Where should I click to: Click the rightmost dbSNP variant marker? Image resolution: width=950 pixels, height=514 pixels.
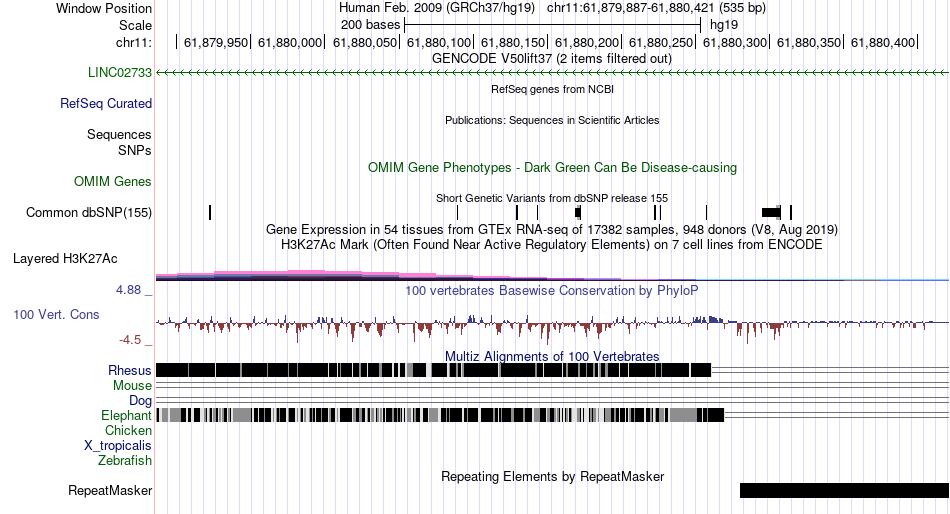pyautogui.click(x=791, y=213)
